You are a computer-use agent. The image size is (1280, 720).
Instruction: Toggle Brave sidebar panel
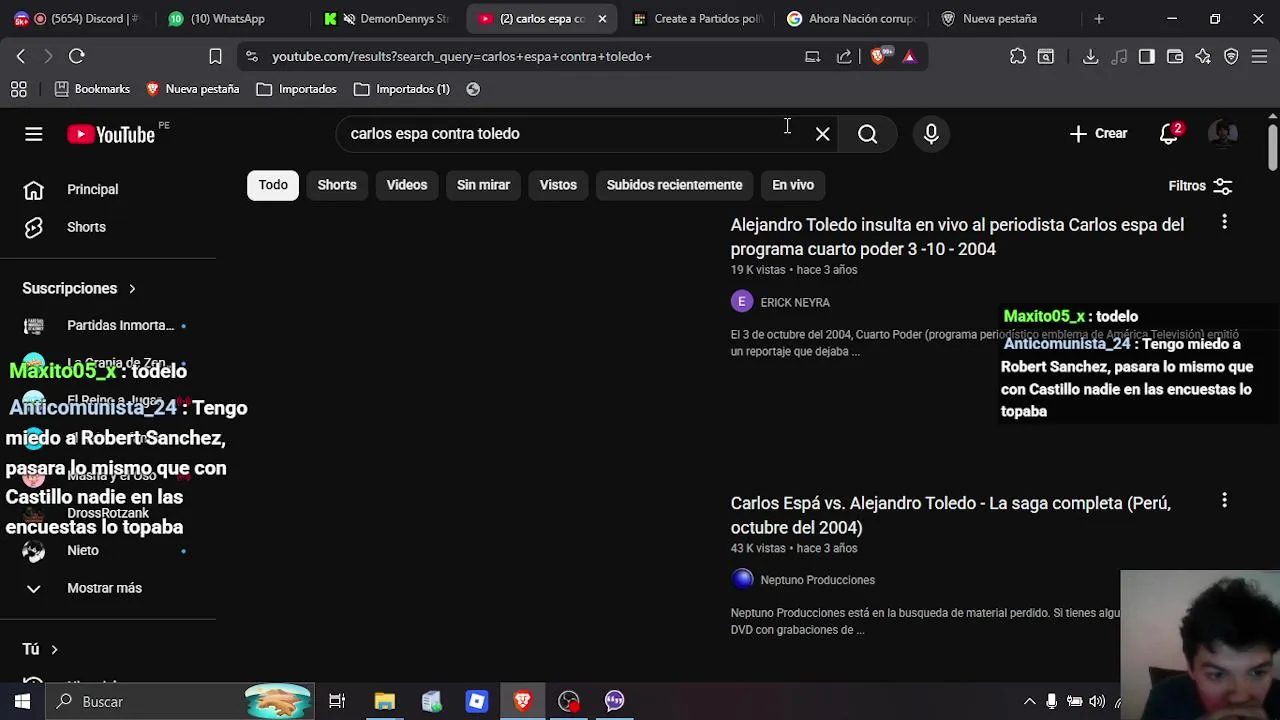1147,56
